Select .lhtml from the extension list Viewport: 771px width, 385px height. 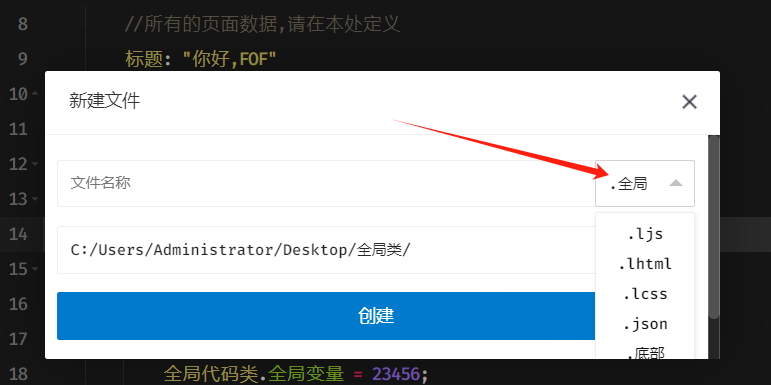645,264
